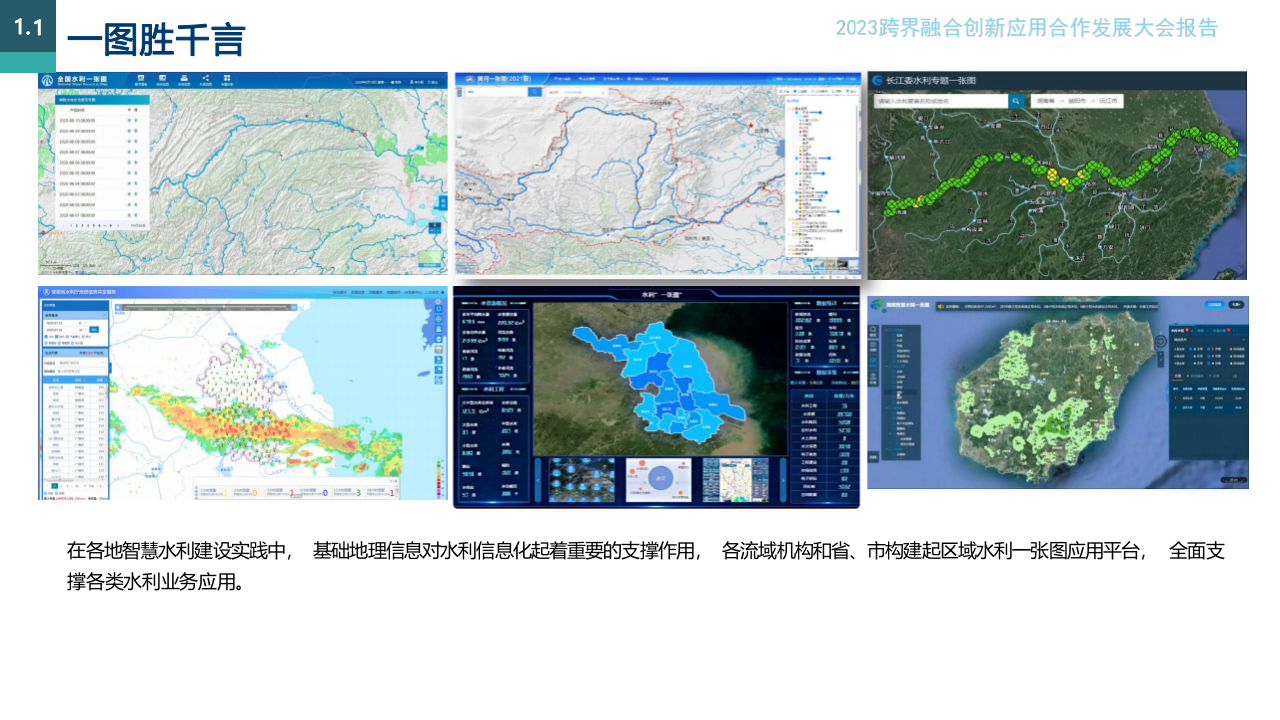
Task: Click the magnifier search button in 黄河一张图
Action: 534,92
